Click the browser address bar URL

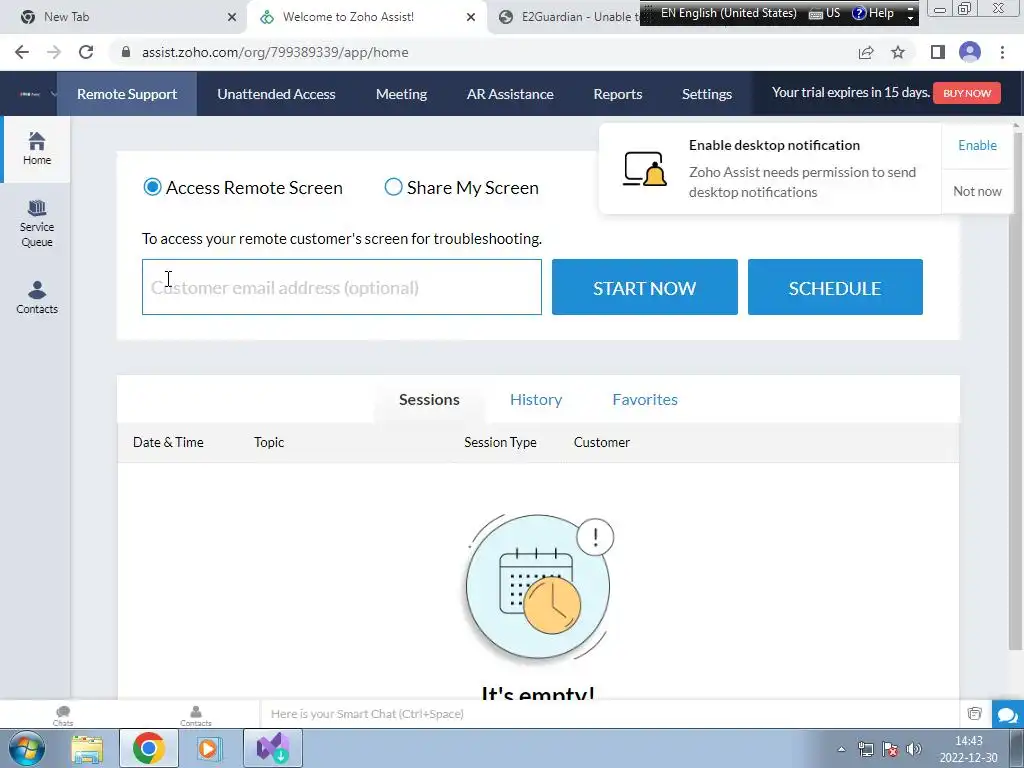click(275, 52)
